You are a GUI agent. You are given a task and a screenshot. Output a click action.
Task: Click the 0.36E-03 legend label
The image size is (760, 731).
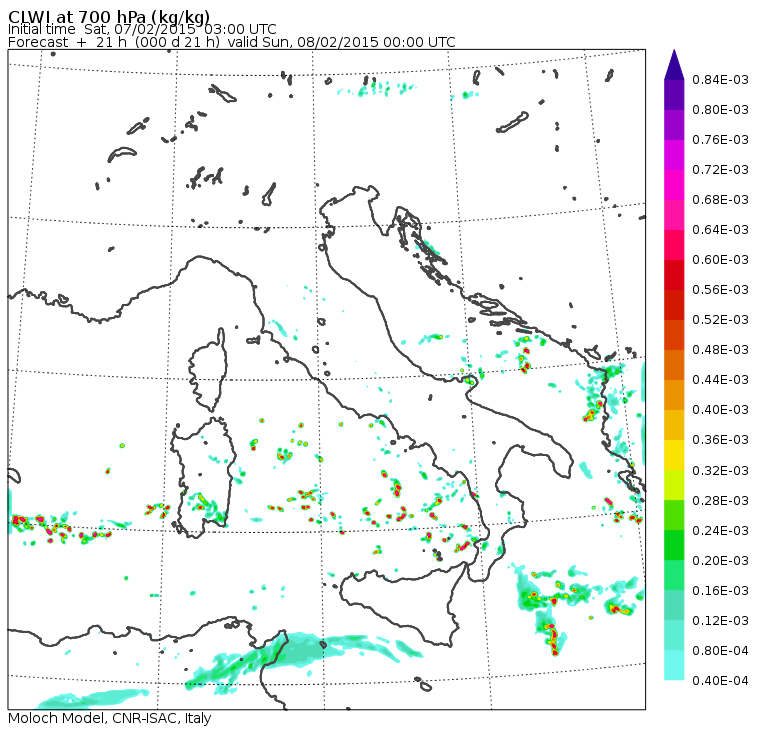(720, 440)
